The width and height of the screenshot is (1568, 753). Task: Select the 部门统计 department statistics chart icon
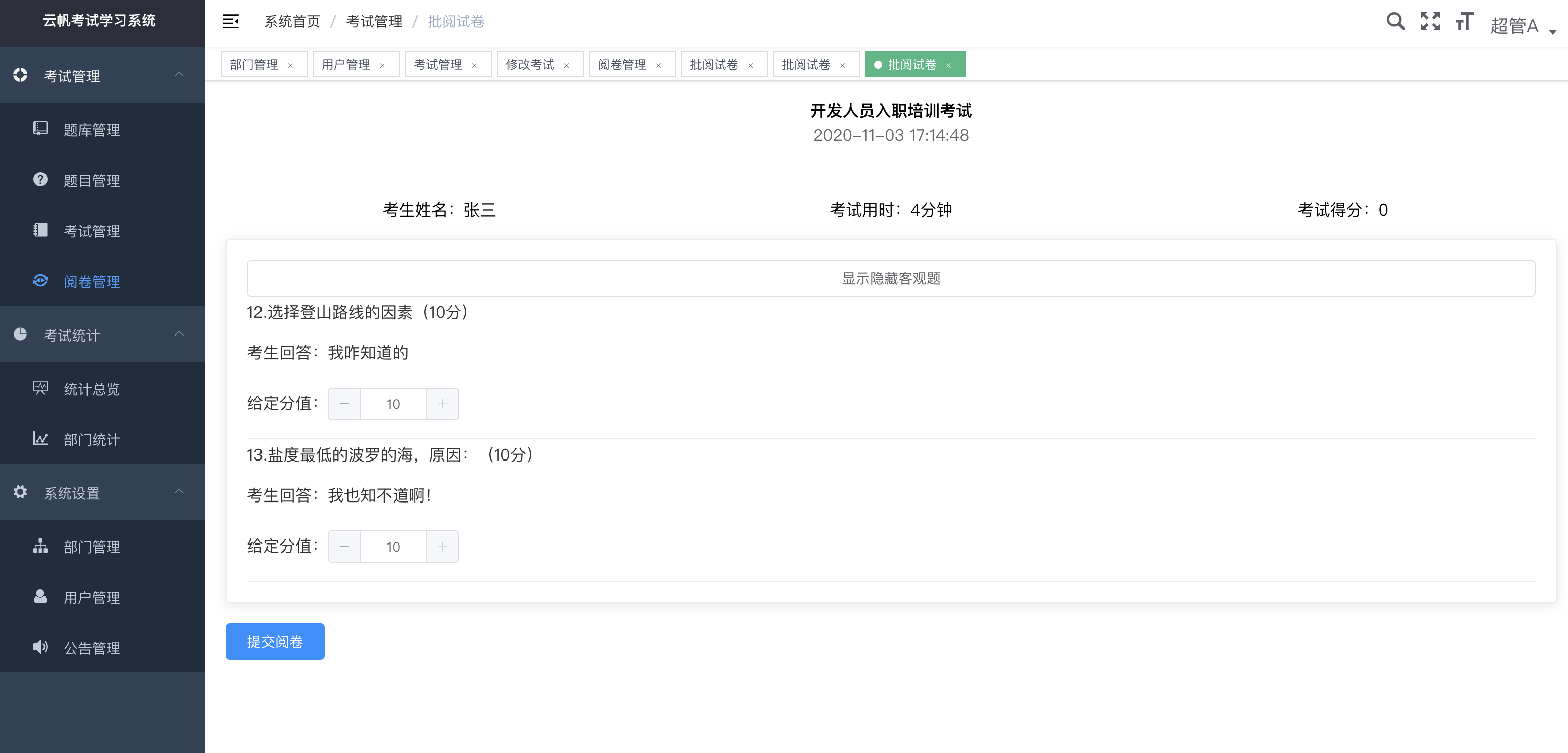39,439
